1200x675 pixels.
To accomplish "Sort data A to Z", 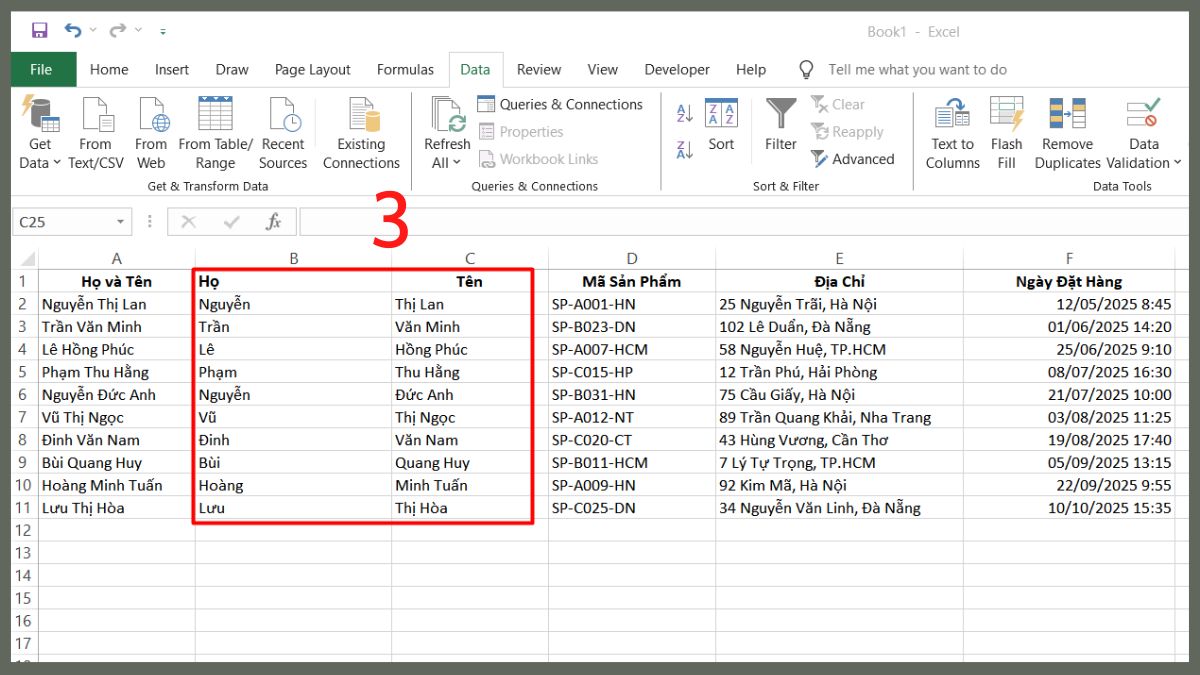I will (x=683, y=112).
